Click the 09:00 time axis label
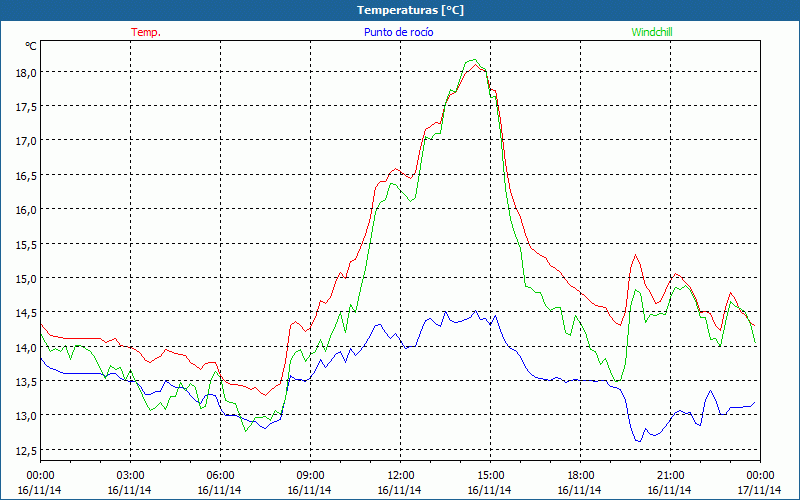Image resolution: width=800 pixels, height=500 pixels. (x=311, y=475)
